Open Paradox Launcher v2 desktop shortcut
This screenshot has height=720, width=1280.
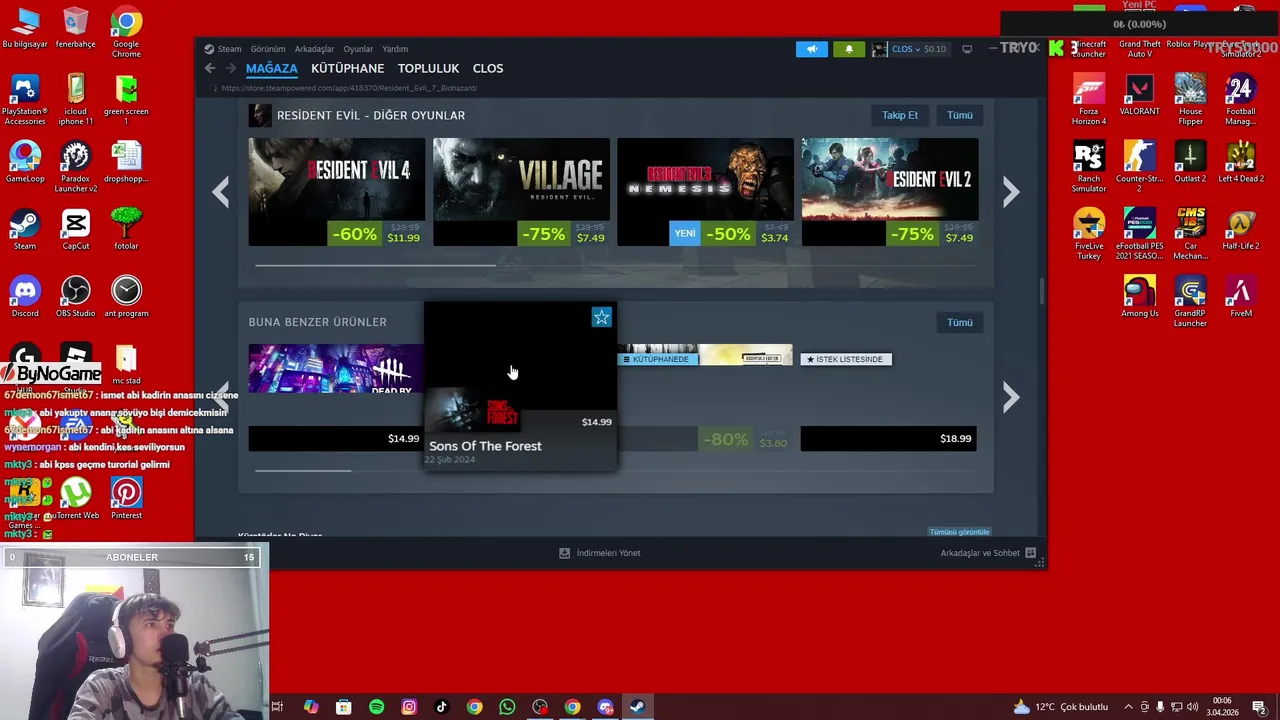coord(75,167)
